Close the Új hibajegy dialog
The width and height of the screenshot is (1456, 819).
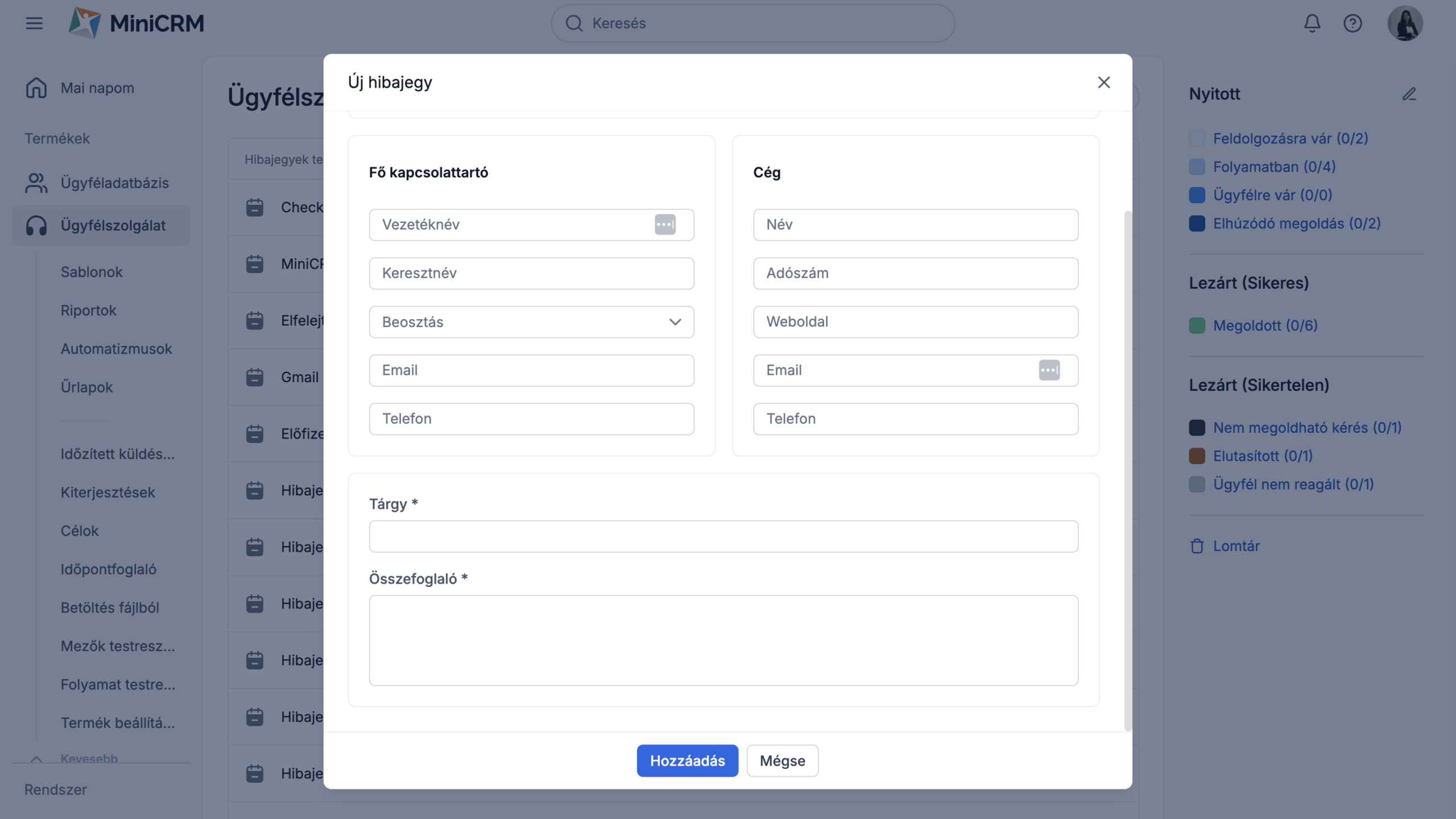pos(1103,82)
